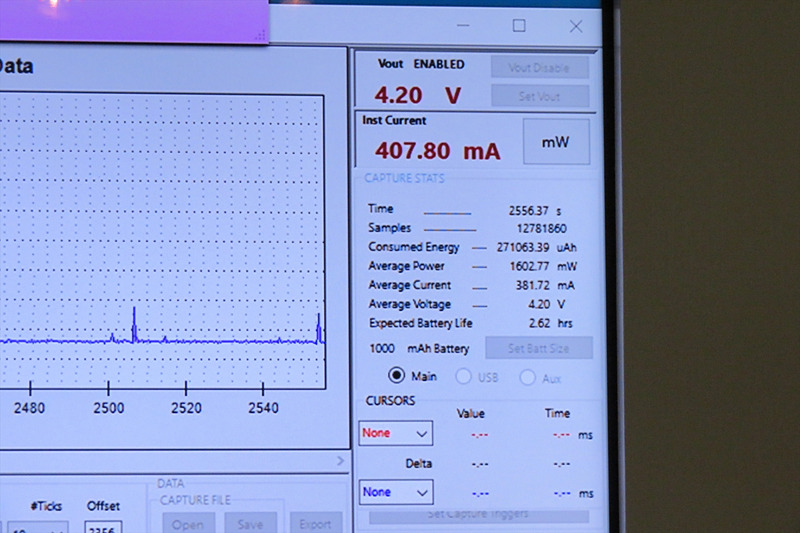Click the Average Current value 381.72
The image size is (800, 533).
533,285
